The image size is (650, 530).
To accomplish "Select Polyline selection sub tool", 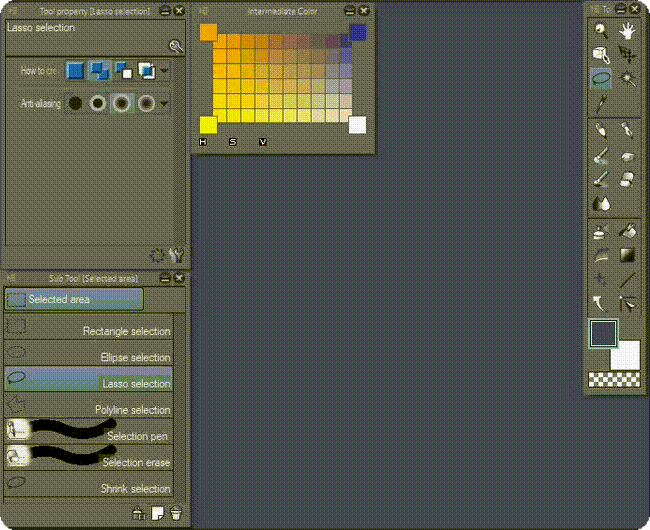I will tap(89, 405).
